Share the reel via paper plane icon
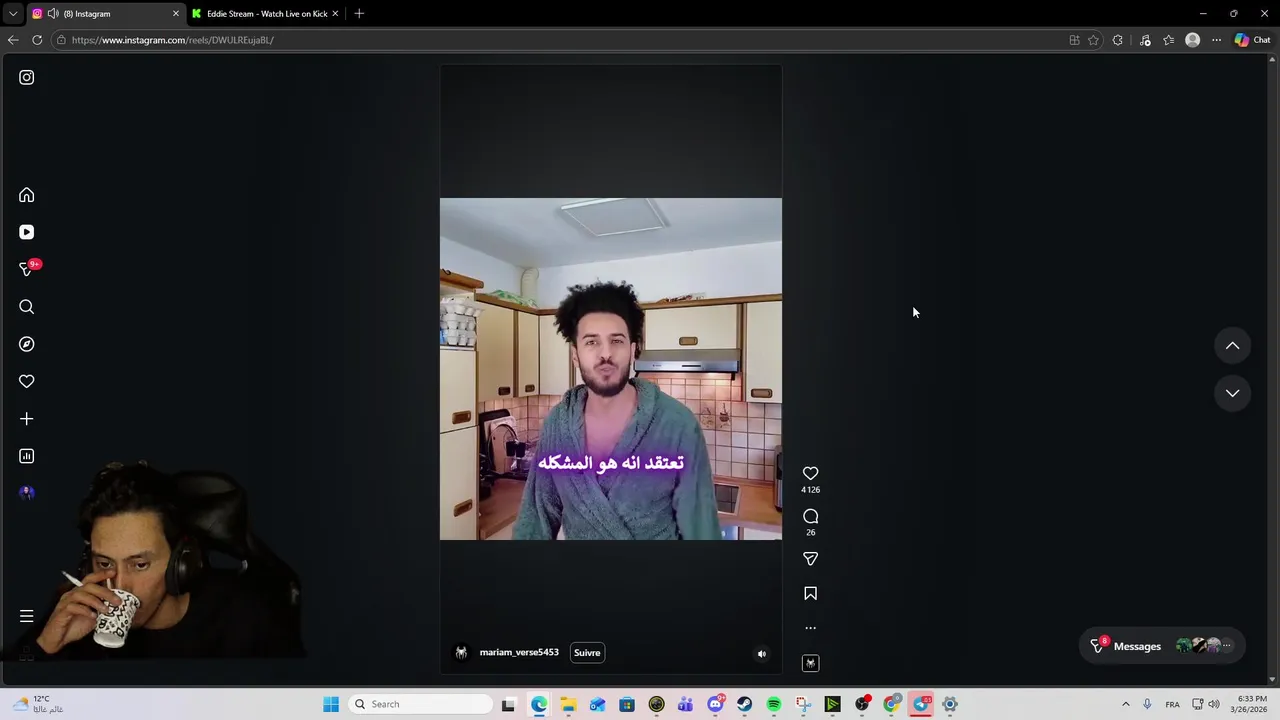The width and height of the screenshot is (1280, 720). click(x=810, y=559)
